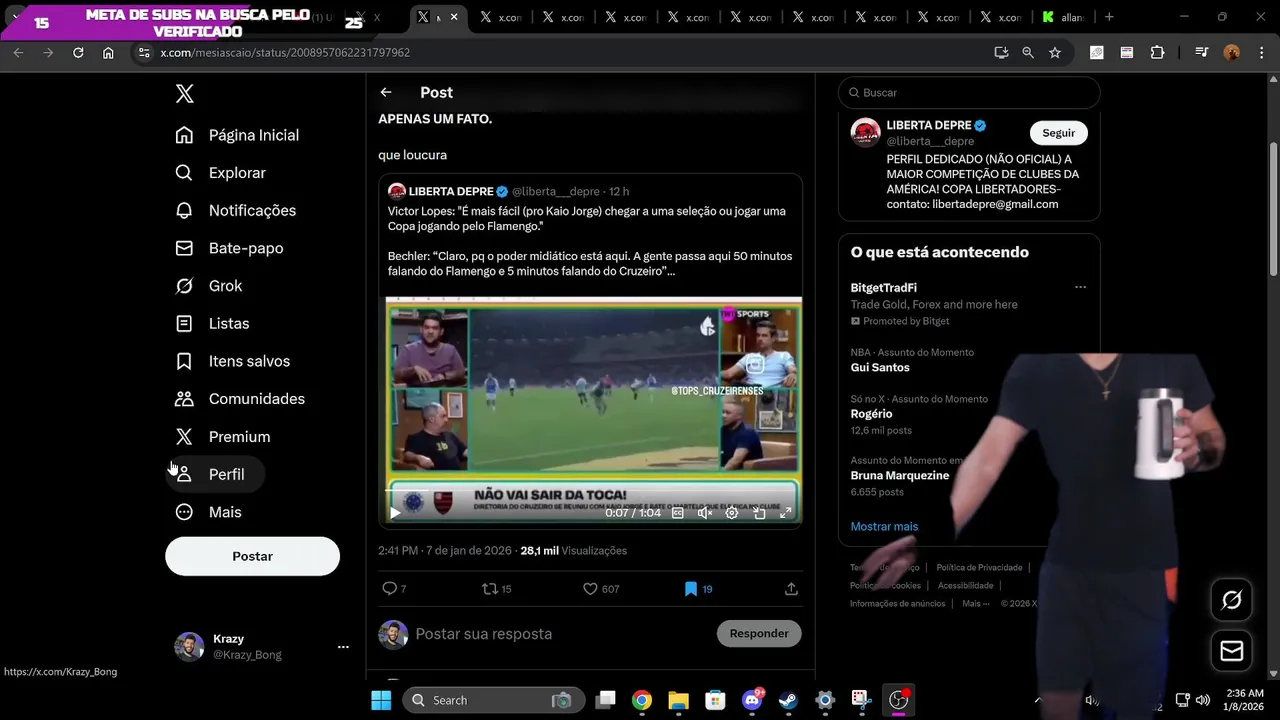Open the Chrome extensions puzzle icon
Image resolution: width=1280 pixels, height=720 pixels.
(x=1158, y=52)
